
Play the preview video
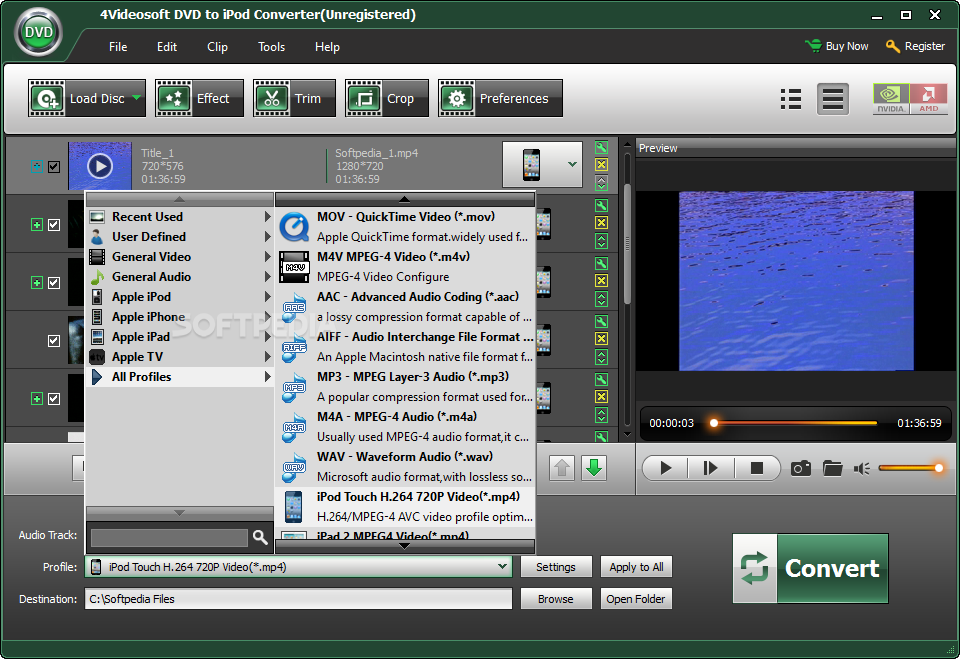coord(666,469)
